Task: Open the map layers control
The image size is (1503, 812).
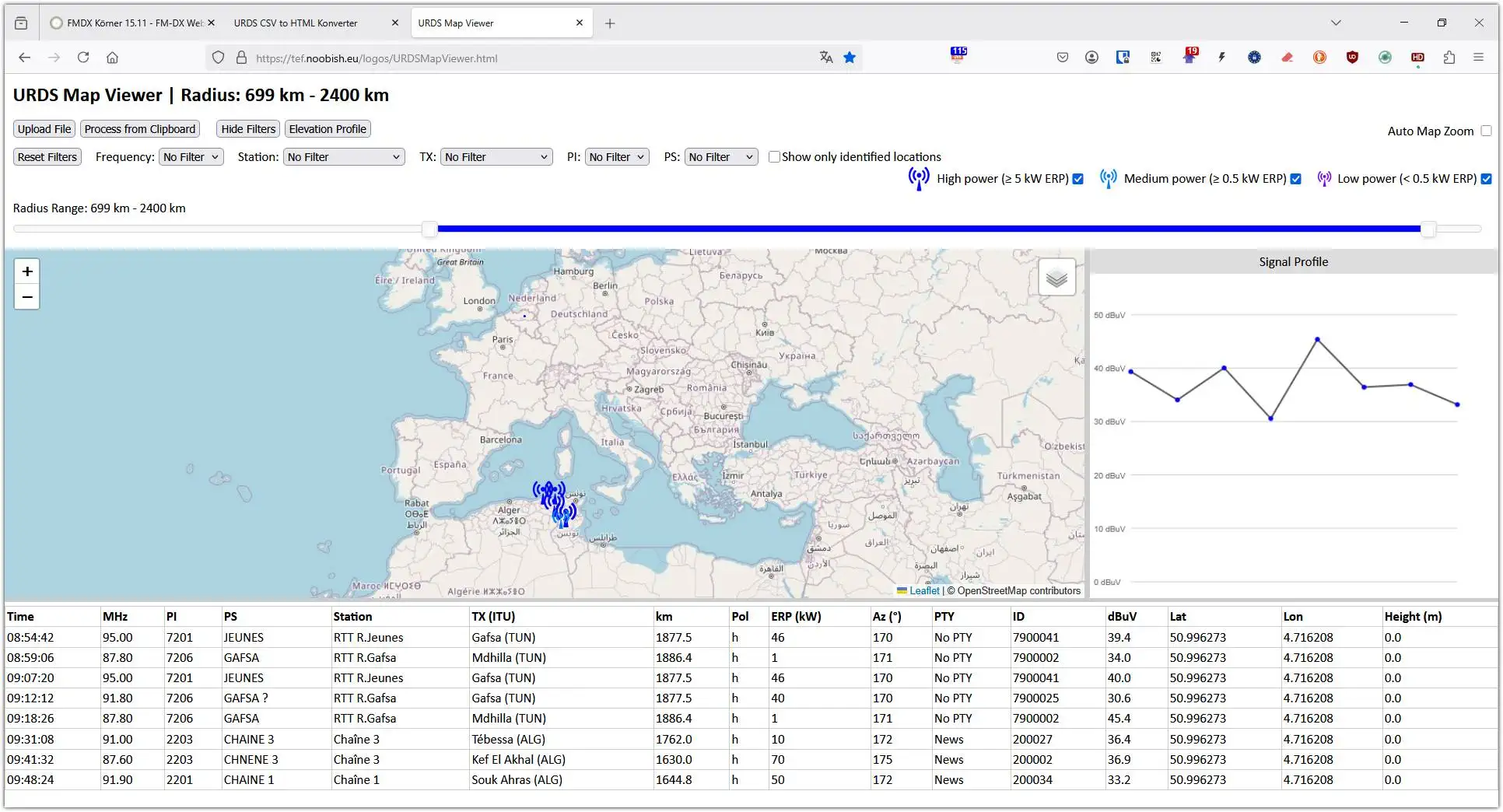Action: (1056, 278)
